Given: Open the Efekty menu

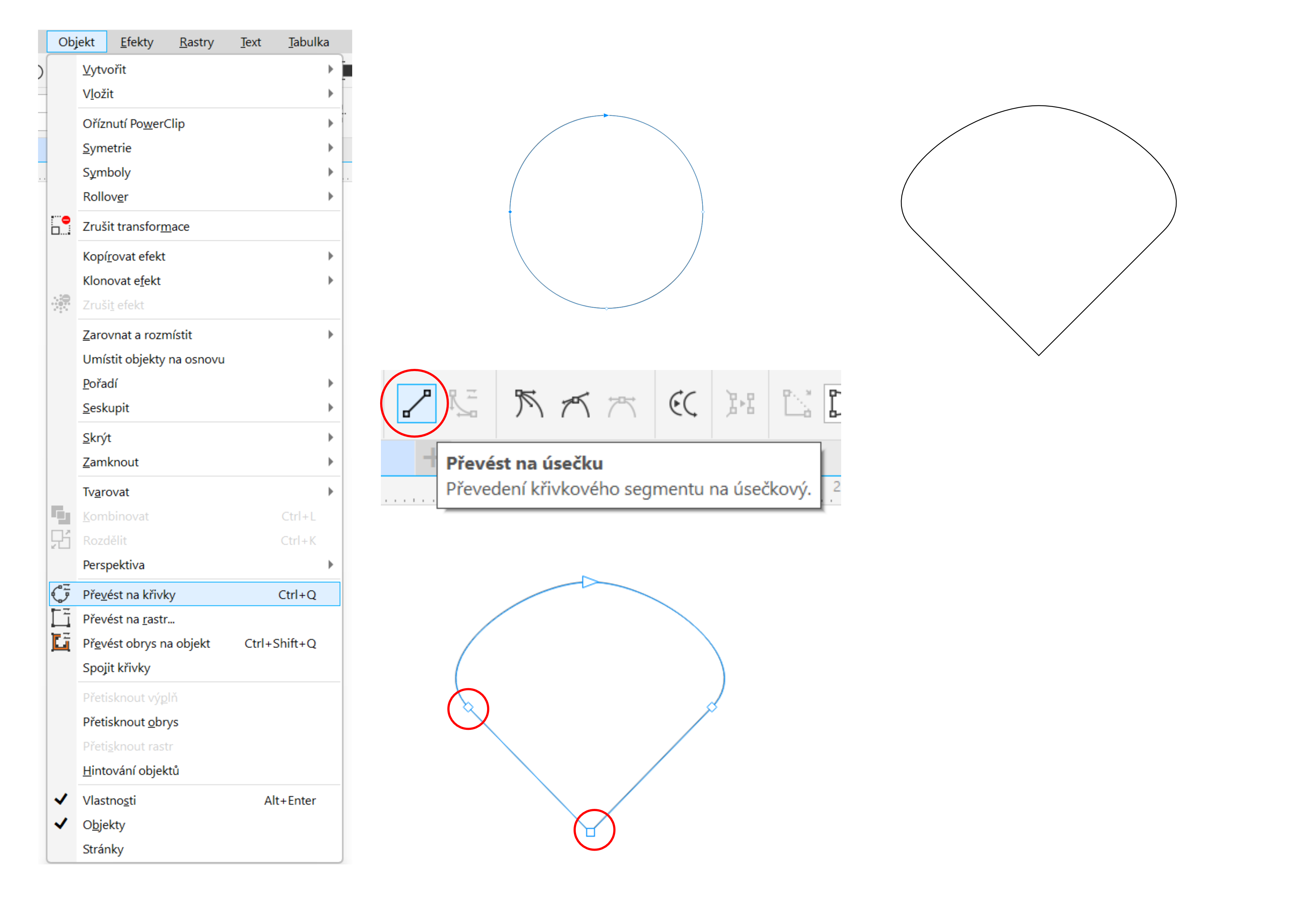Looking at the screenshot, I should [x=137, y=42].
